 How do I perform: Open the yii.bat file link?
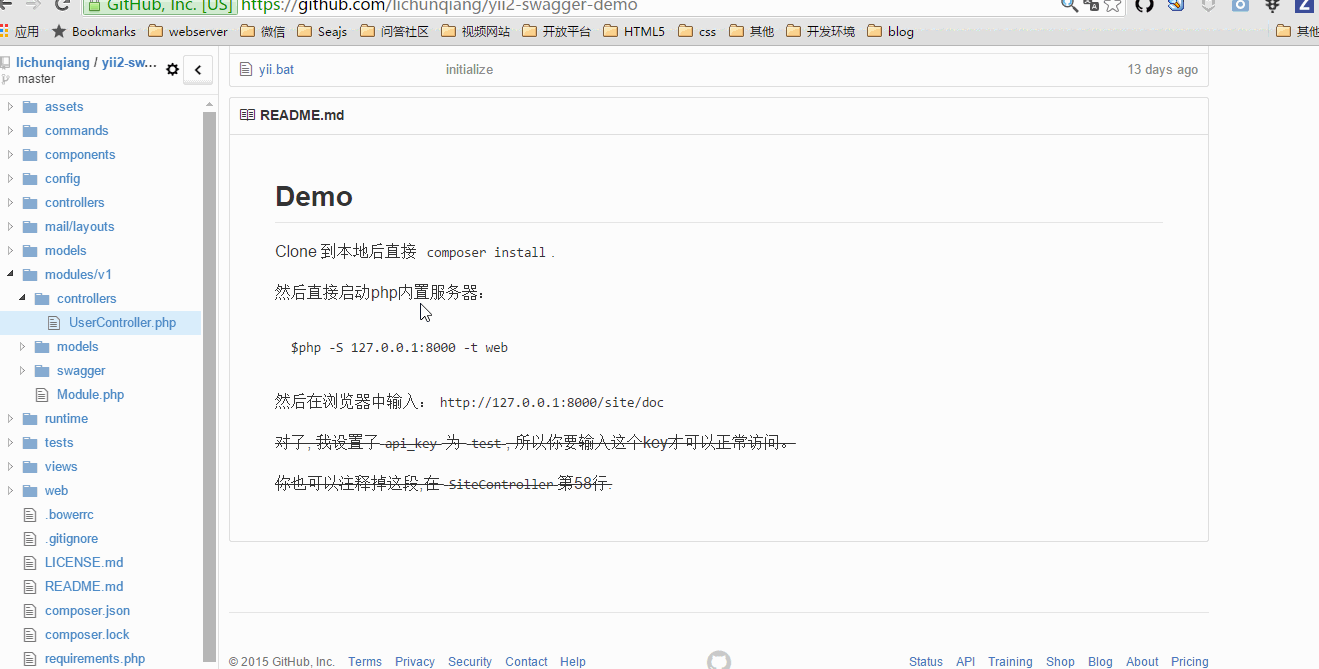point(276,70)
